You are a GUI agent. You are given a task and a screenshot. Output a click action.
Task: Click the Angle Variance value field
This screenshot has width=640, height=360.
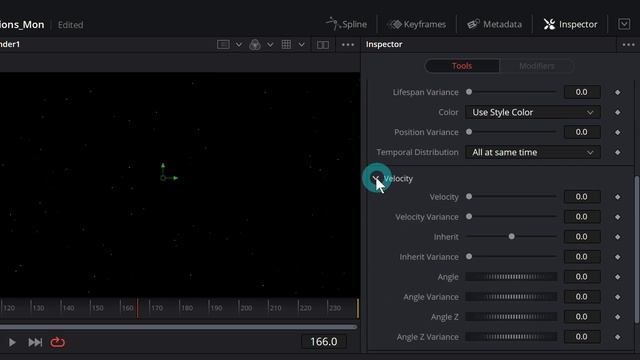click(x=582, y=297)
